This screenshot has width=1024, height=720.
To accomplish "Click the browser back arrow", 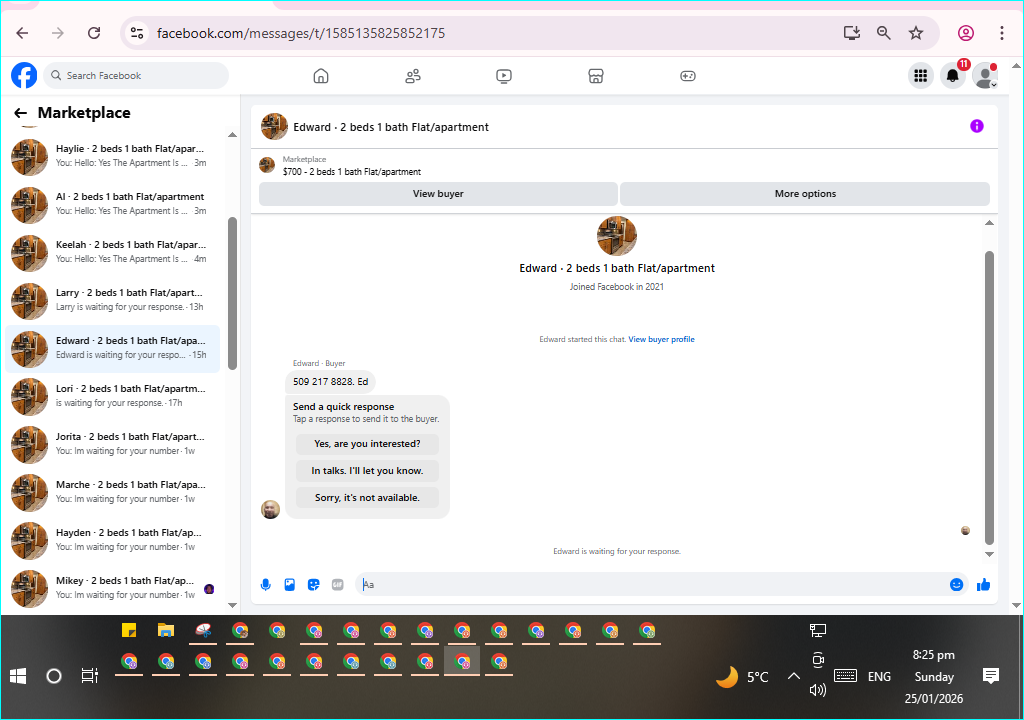I will pyautogui.click(x=22, y=33).
